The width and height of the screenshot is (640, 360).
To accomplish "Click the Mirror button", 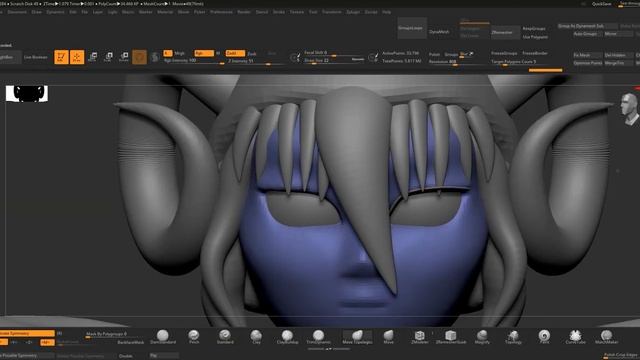I will (618, 33).
